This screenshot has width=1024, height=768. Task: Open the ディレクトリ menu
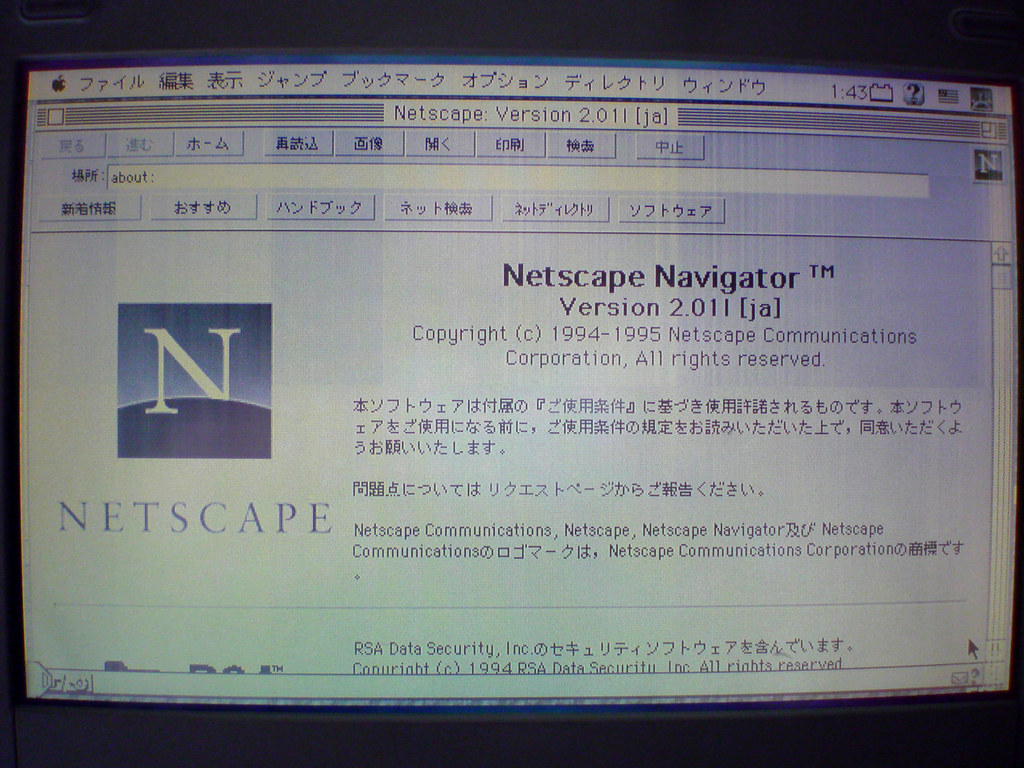point(615,83)
